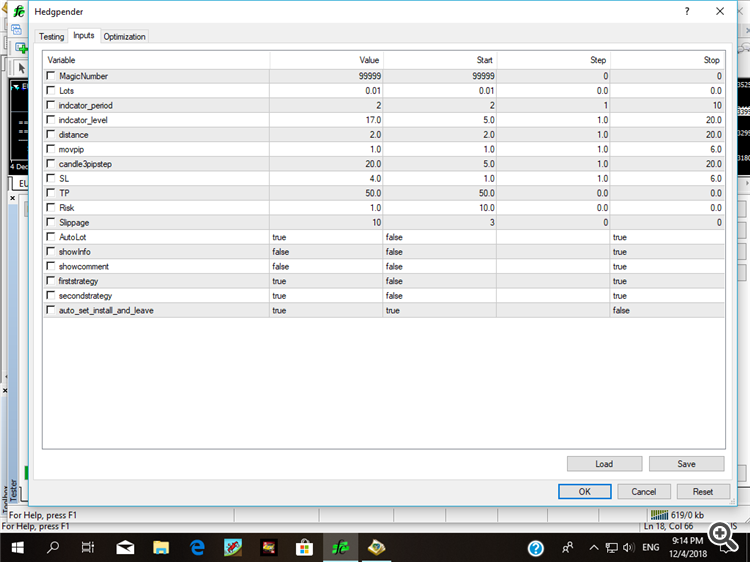750x562 pixels.
Task: Click the Save button
Action: (x=686, y=463)
